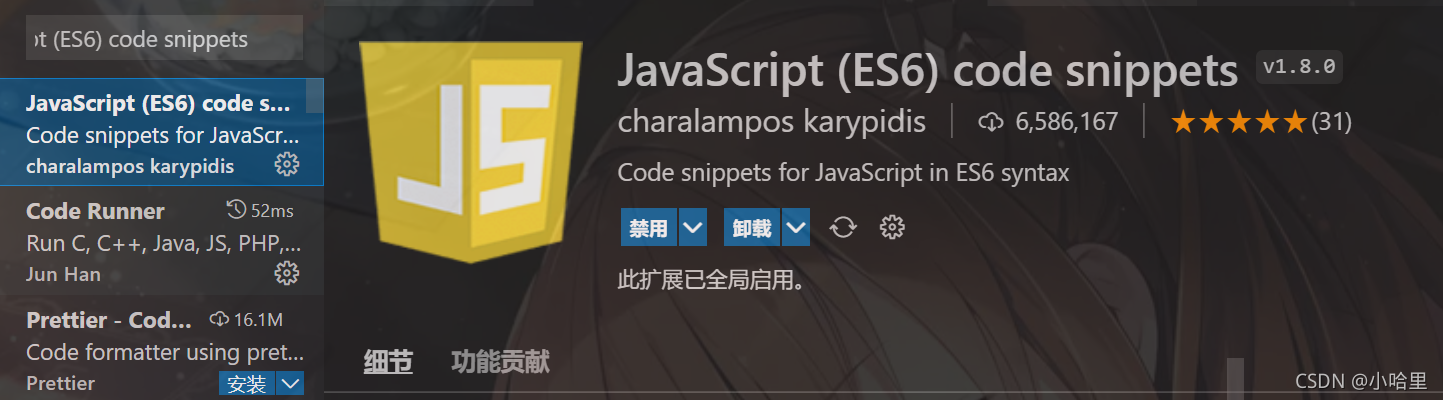
Task: Click the 卸载 button
Action: coord(752,228)
